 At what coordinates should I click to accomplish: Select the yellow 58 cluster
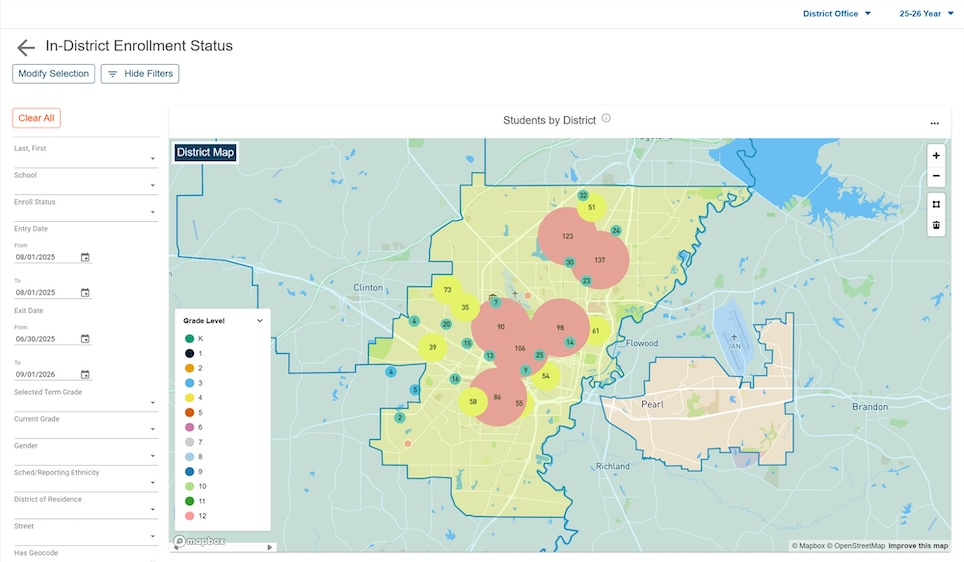(x=473, y=402)
